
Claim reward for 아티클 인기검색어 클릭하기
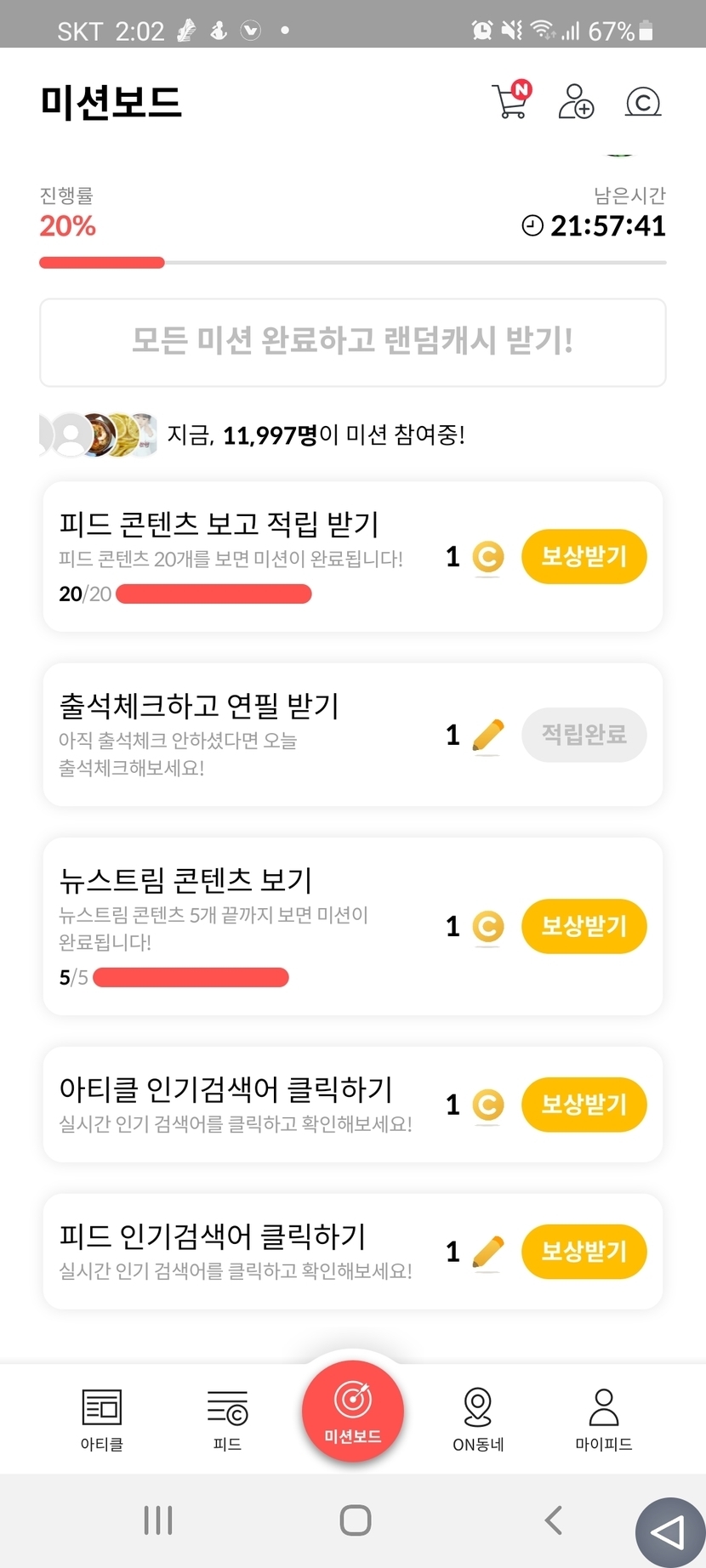point(584,1105)
